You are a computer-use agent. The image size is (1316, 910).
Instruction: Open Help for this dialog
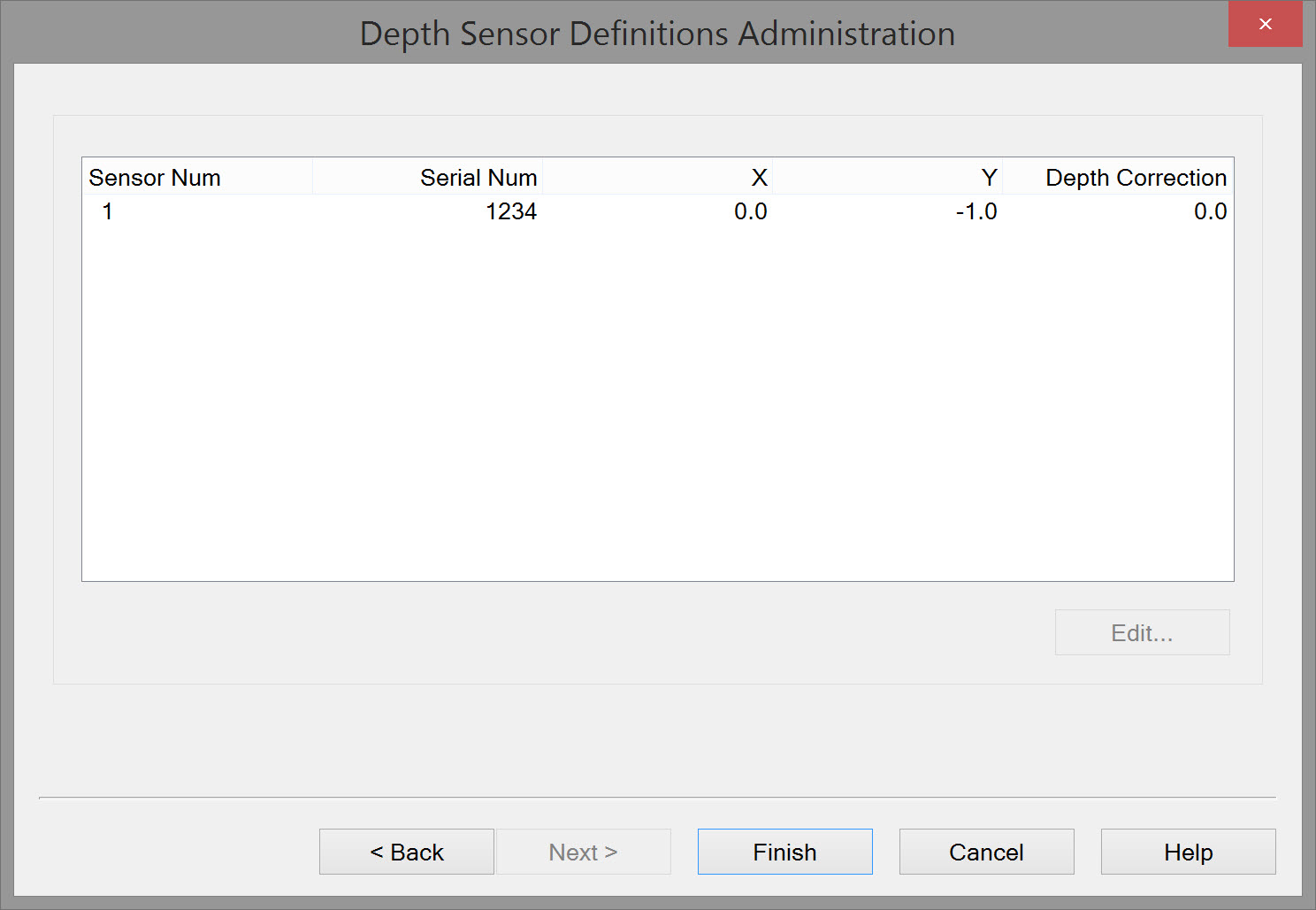pos(1188,852)
